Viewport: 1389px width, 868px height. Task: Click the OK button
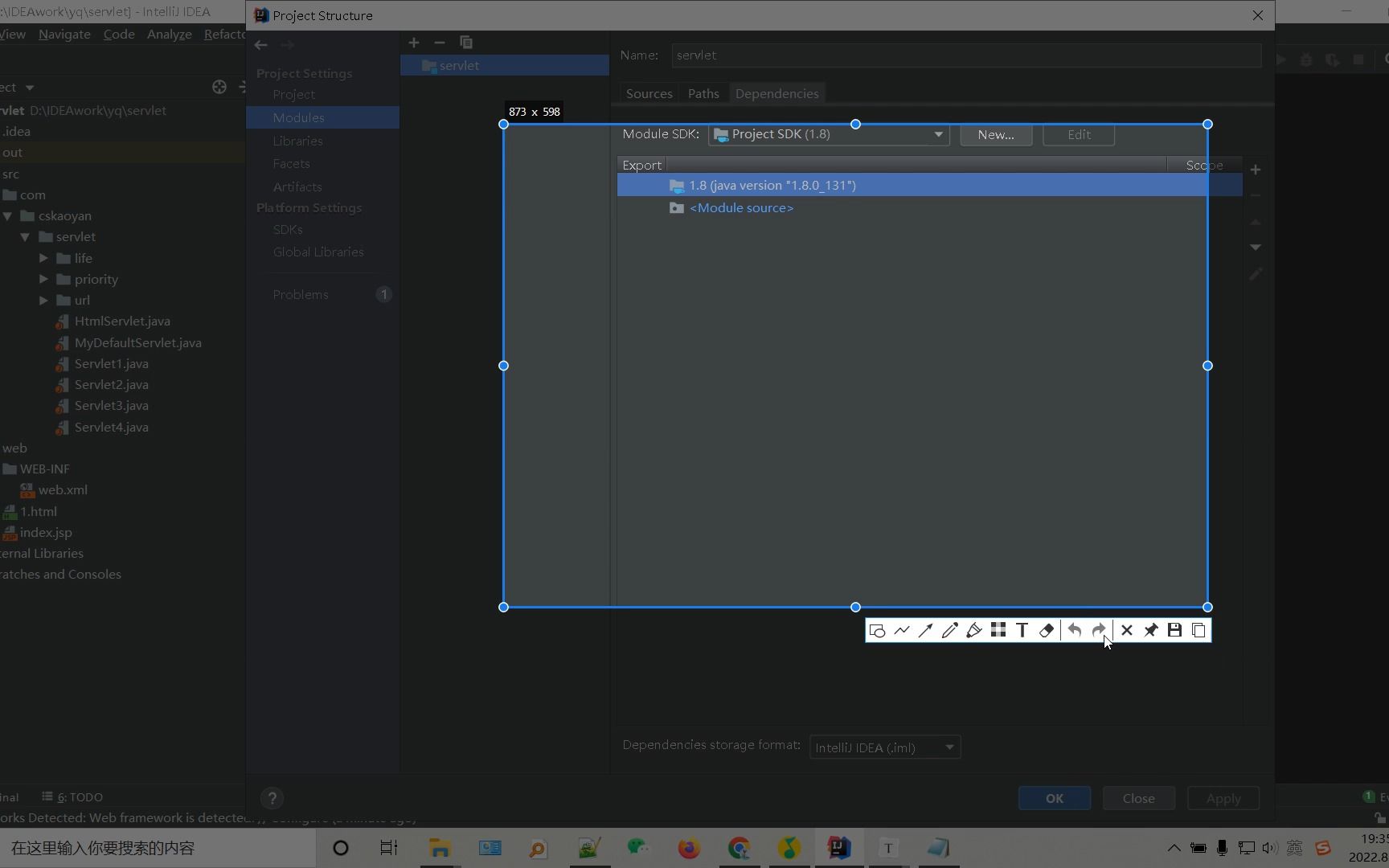[x=1055, y=798]
